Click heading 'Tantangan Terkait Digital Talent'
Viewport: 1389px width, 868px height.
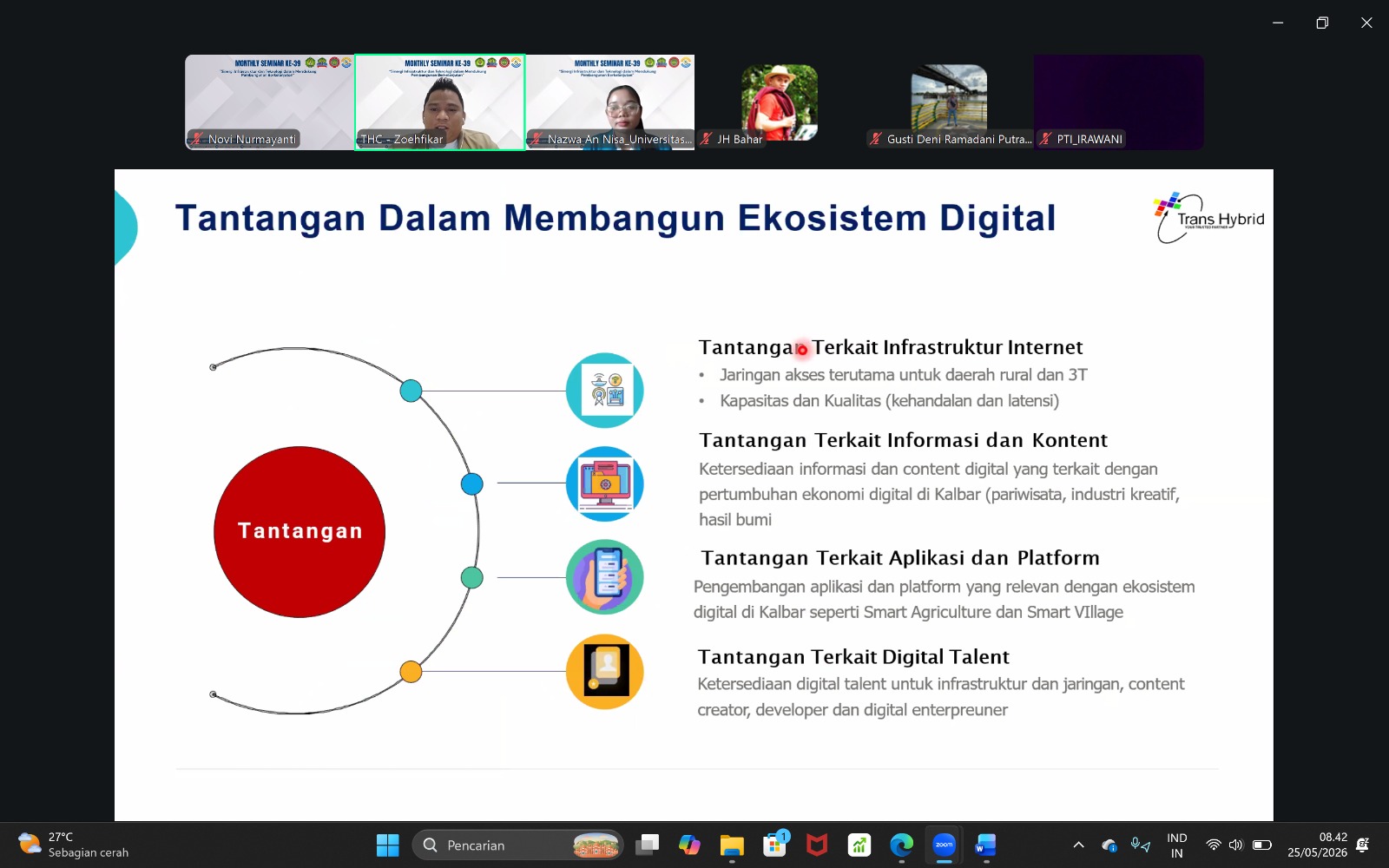point(853,656)
